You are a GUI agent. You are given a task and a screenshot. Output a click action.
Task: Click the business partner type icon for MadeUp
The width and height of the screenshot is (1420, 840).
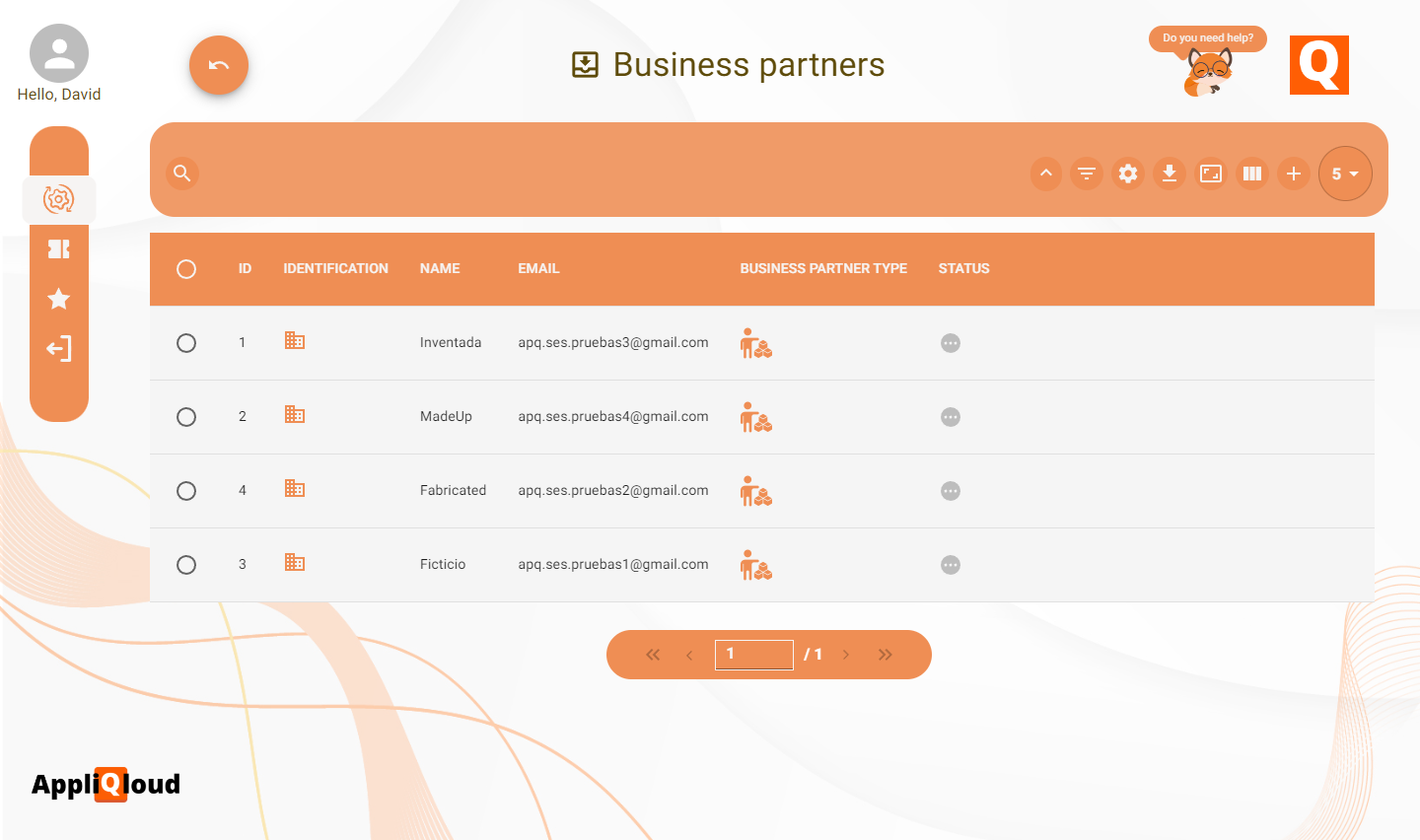(x=755, y=417)
